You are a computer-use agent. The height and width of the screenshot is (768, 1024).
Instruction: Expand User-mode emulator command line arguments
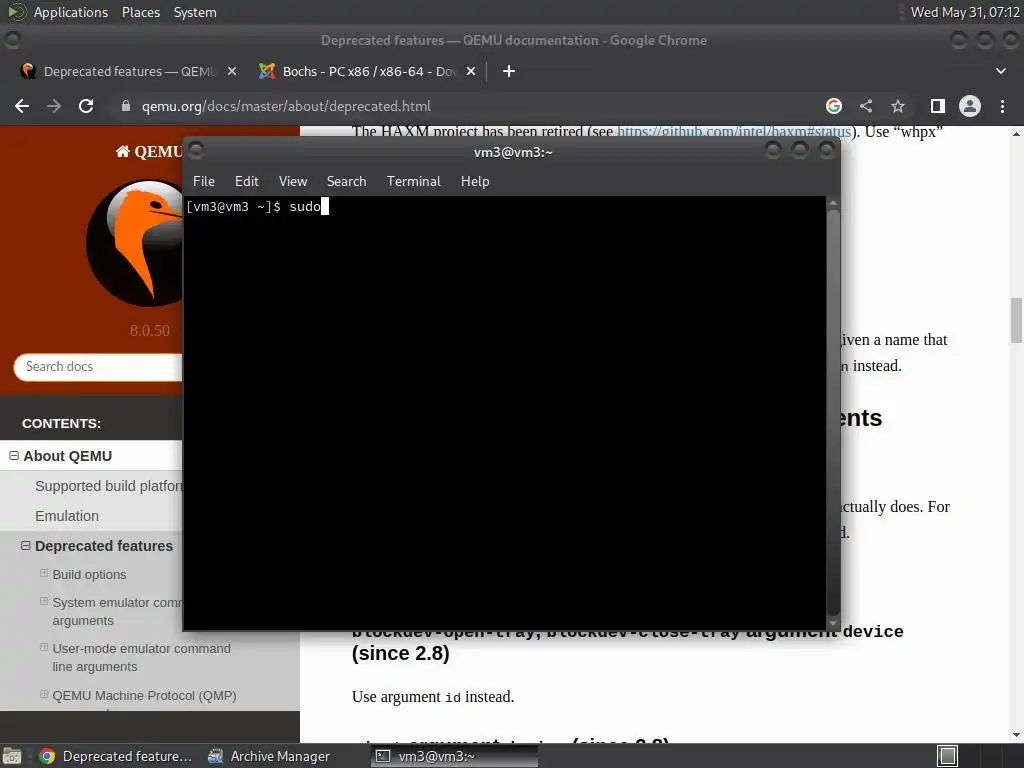(44, 648)
